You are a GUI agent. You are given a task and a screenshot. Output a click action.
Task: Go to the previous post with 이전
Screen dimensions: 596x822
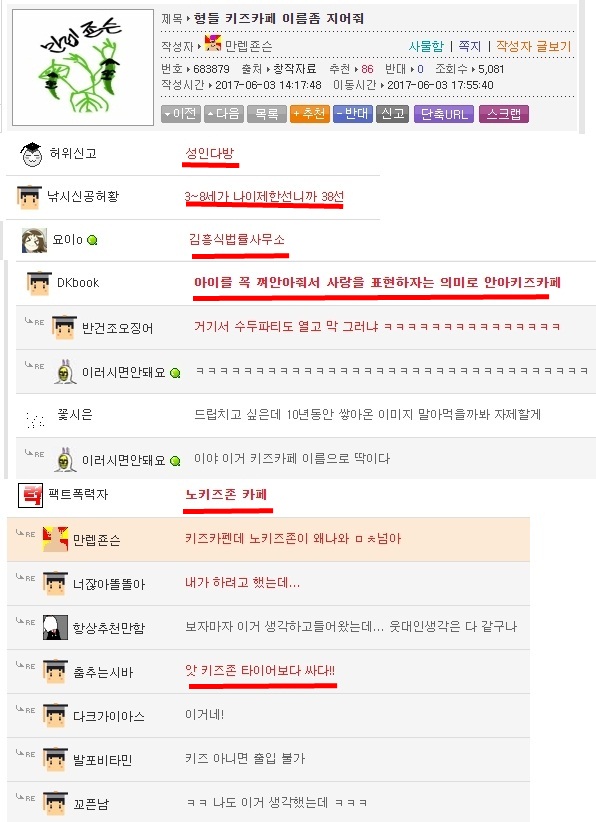tap(181, 114)
